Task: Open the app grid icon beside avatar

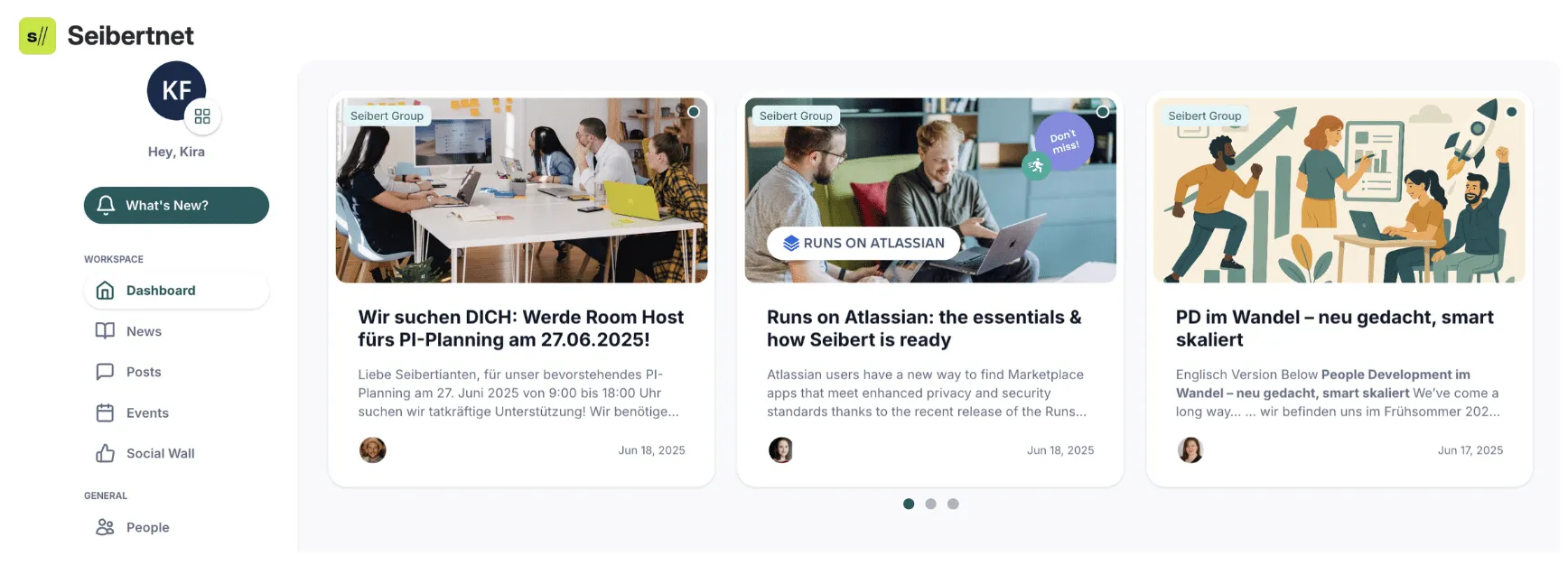Action: [x=202, y=116]
